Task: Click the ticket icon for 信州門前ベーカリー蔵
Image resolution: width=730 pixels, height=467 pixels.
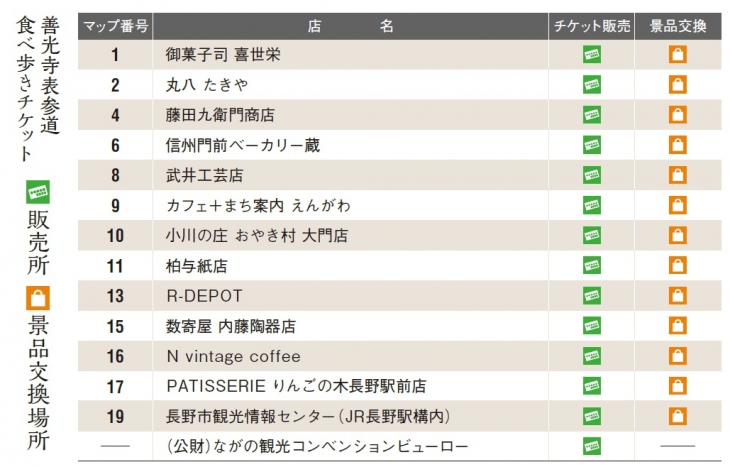Action: pos(591,145)
